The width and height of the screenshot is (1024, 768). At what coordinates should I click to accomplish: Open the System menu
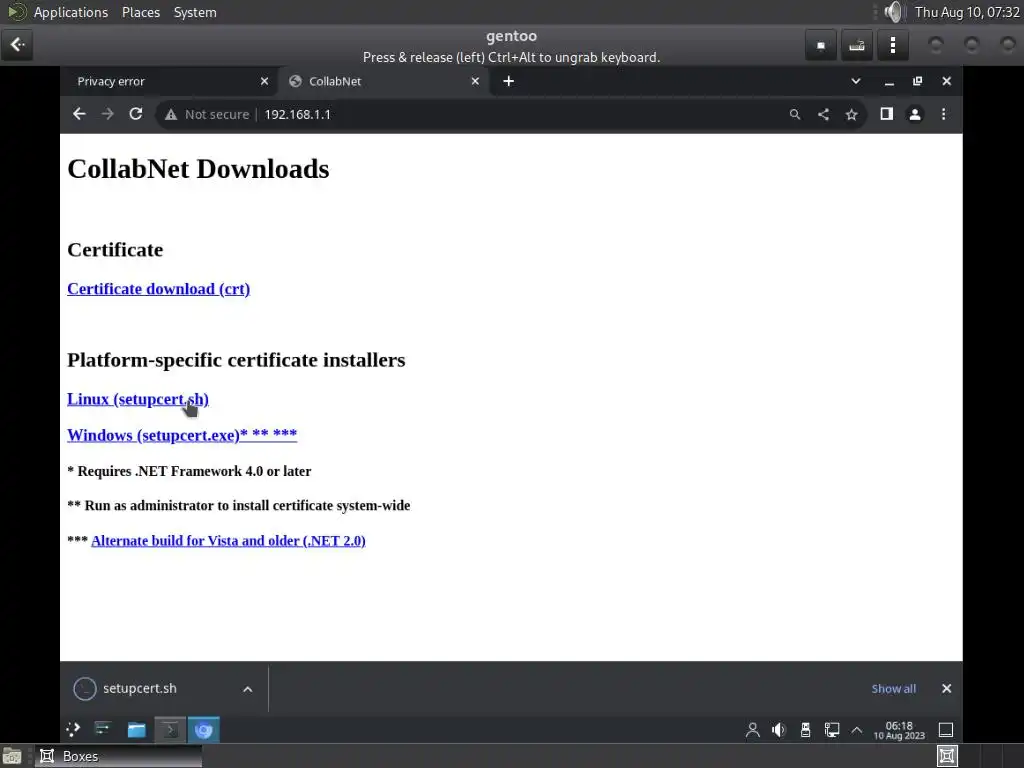tap(195, 12)
